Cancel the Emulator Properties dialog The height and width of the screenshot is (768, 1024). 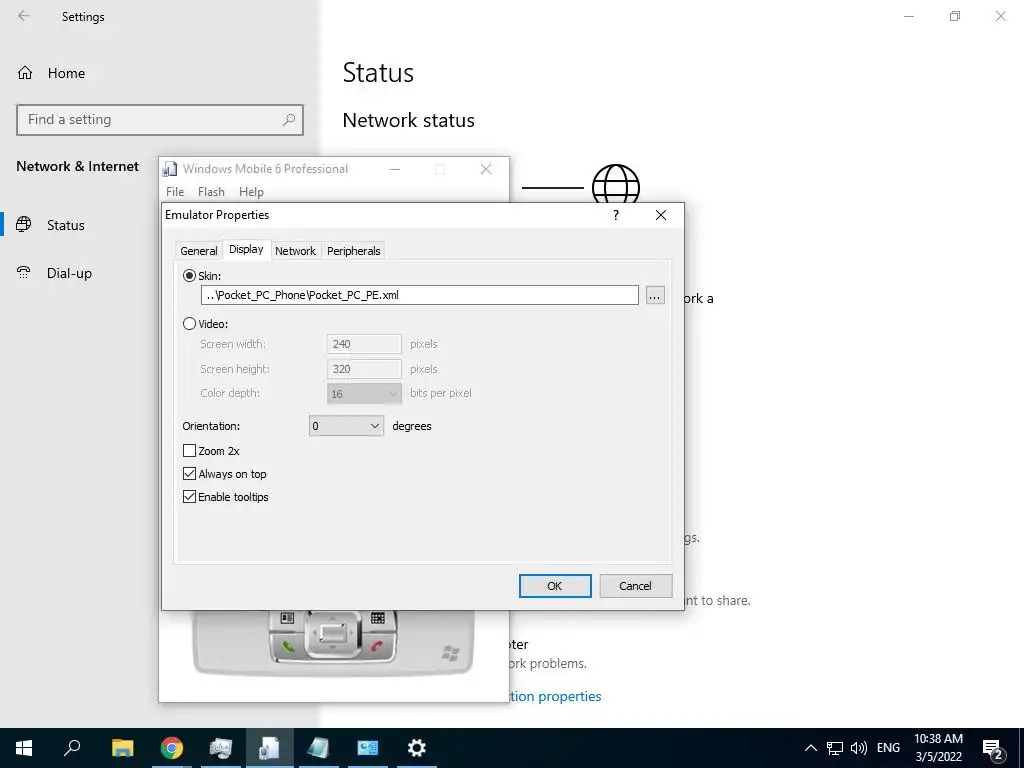point(635,586)
